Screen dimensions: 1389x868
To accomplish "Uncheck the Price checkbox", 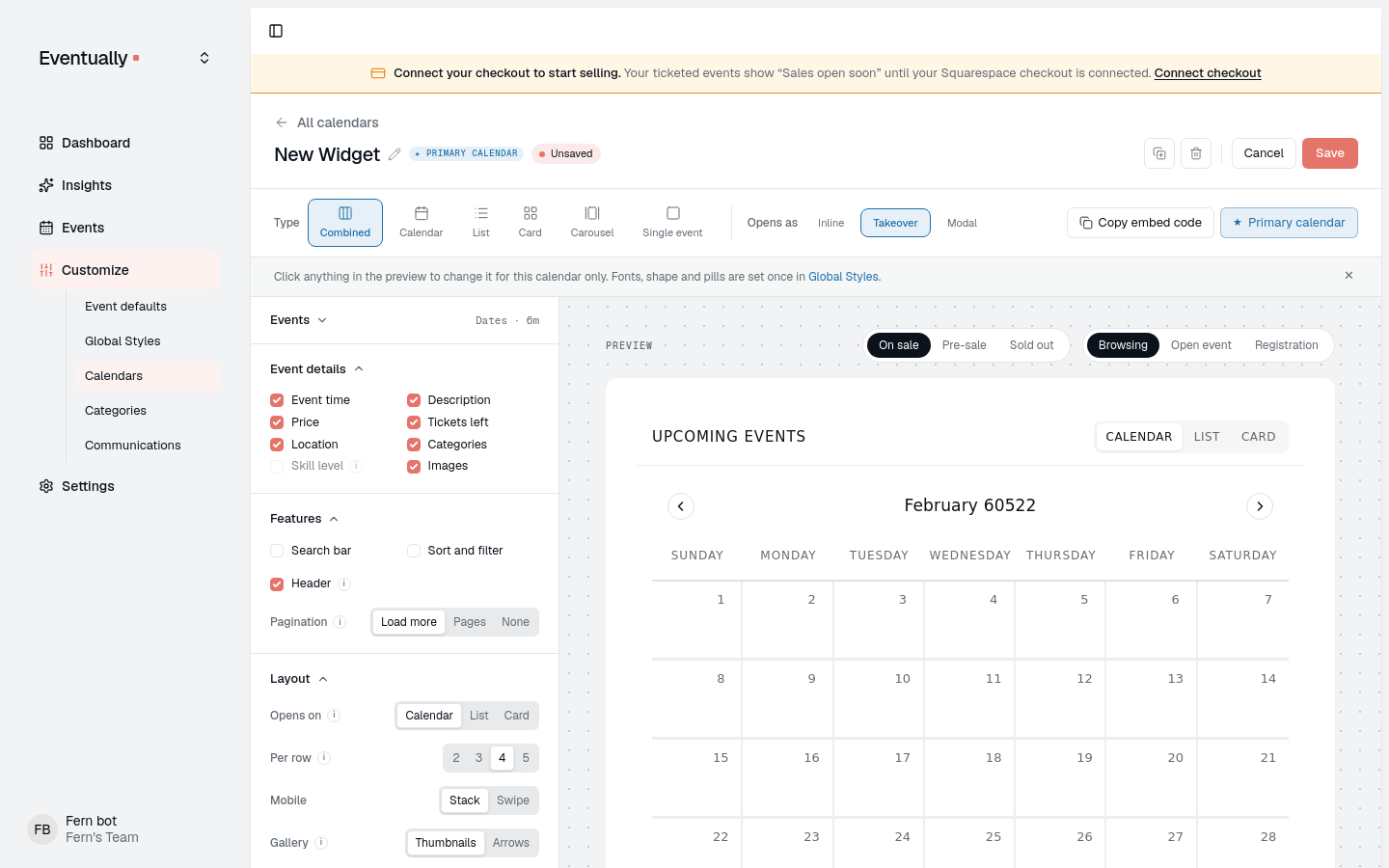I will [277, 422].
